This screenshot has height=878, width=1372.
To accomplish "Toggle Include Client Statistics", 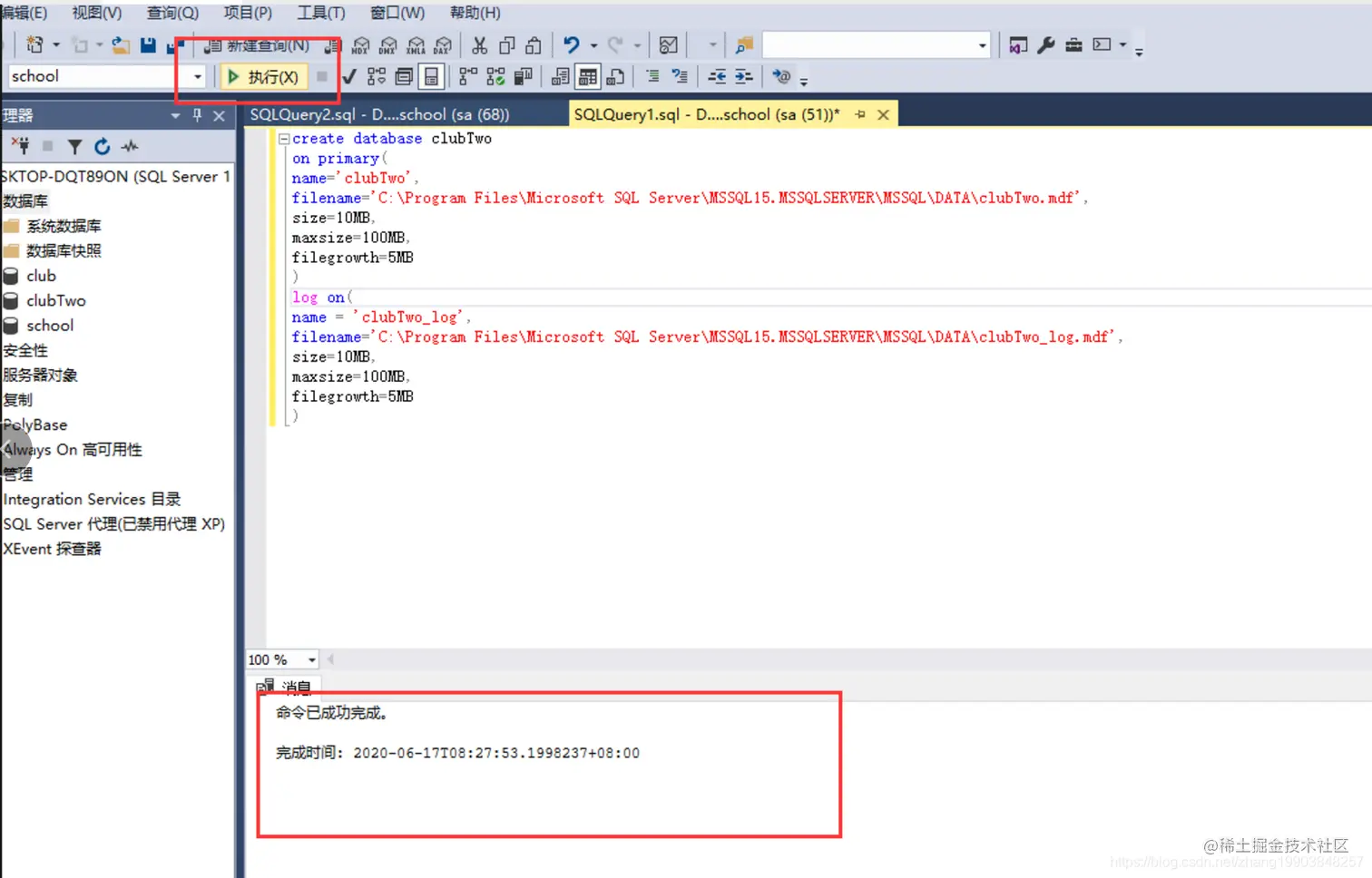I will (x=524, y=77).
